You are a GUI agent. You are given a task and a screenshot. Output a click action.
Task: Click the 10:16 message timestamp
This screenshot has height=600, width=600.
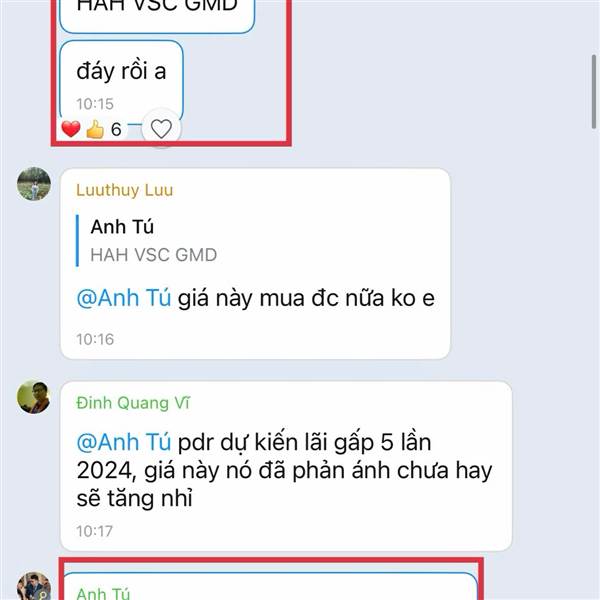[x=95, y=339]
